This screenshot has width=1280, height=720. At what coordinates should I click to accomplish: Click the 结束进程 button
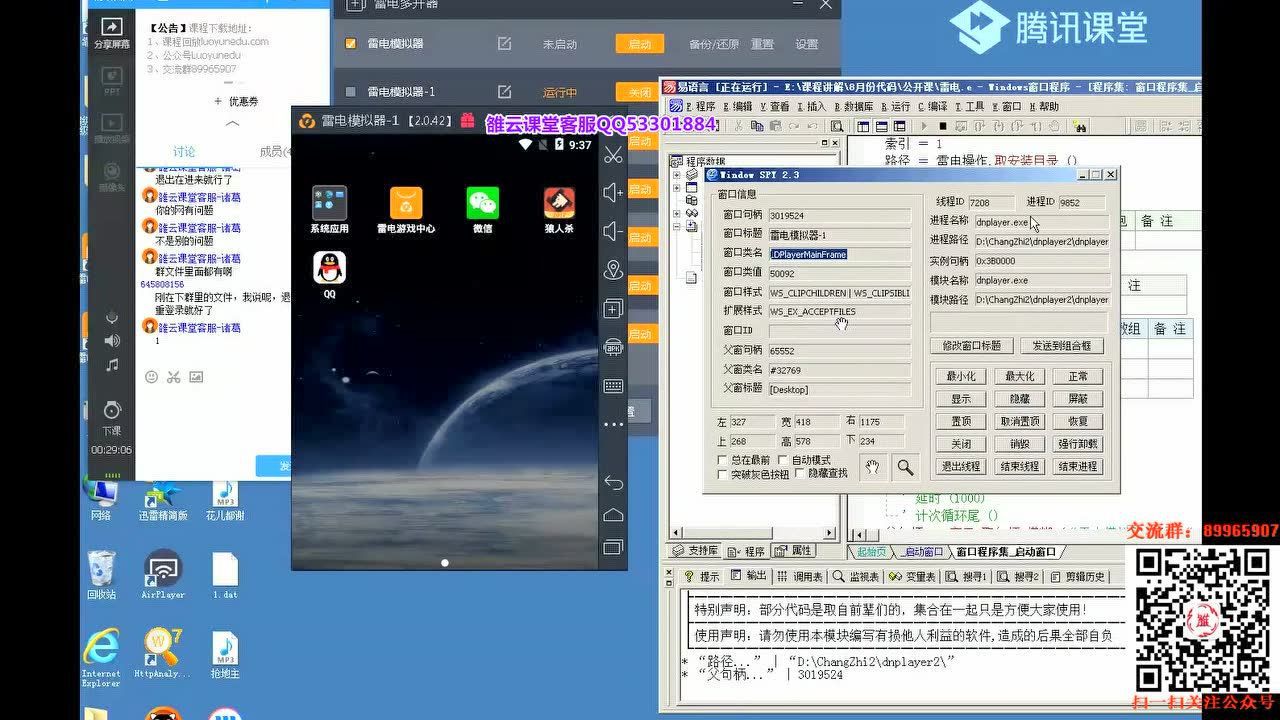click(1078, 466)
